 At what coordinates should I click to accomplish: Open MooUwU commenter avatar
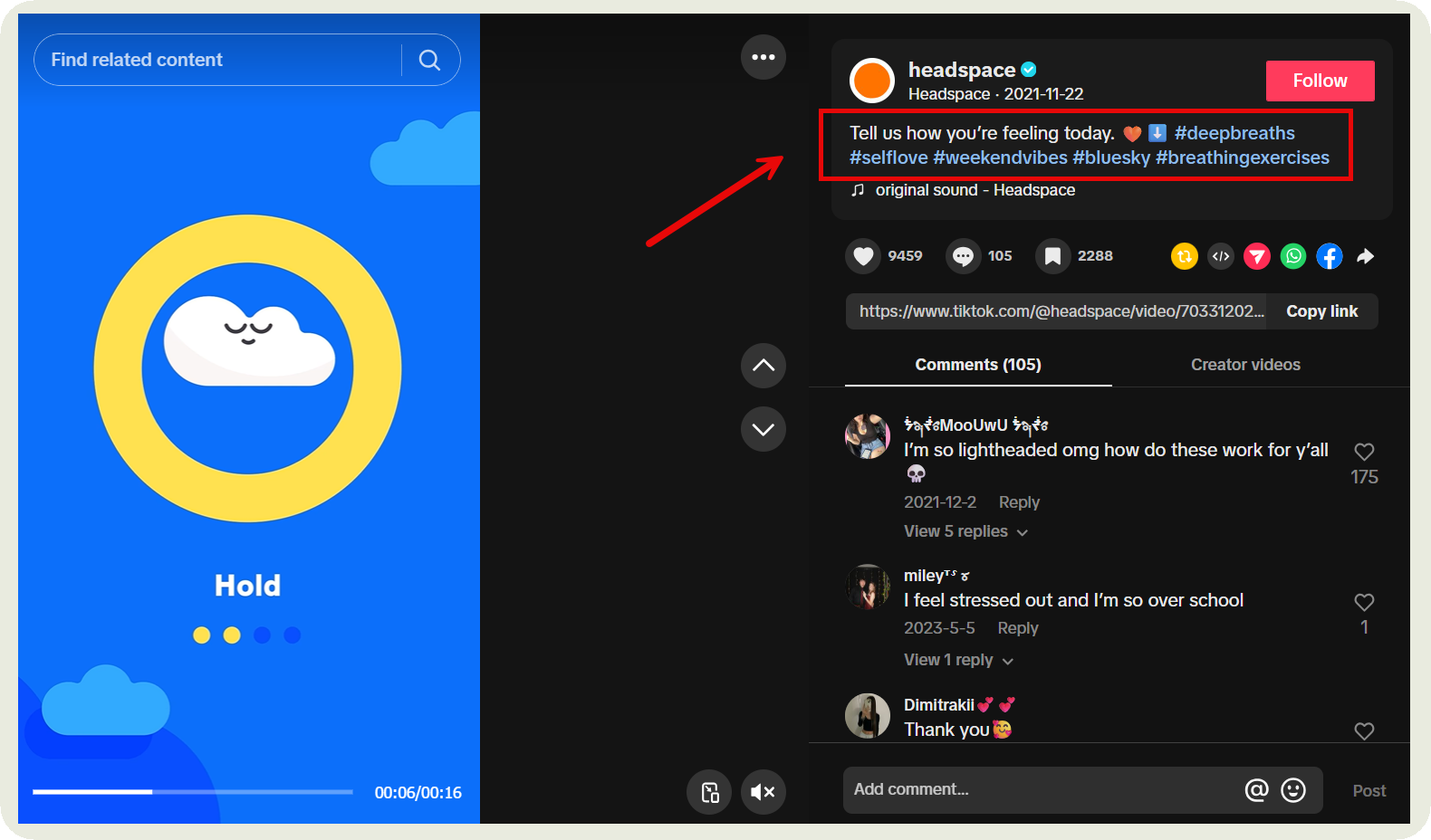click(868, 437)
